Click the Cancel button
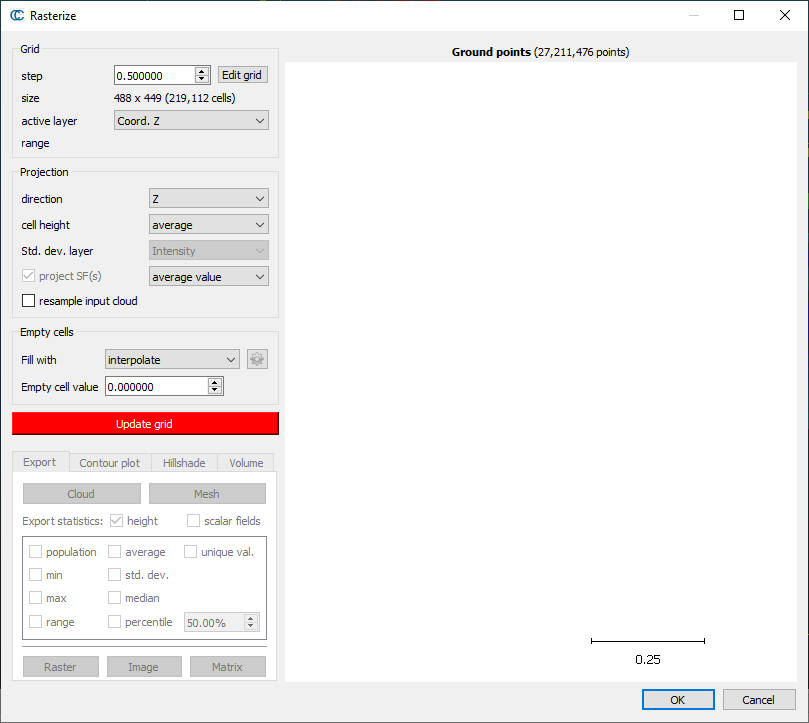 [758, 700]
